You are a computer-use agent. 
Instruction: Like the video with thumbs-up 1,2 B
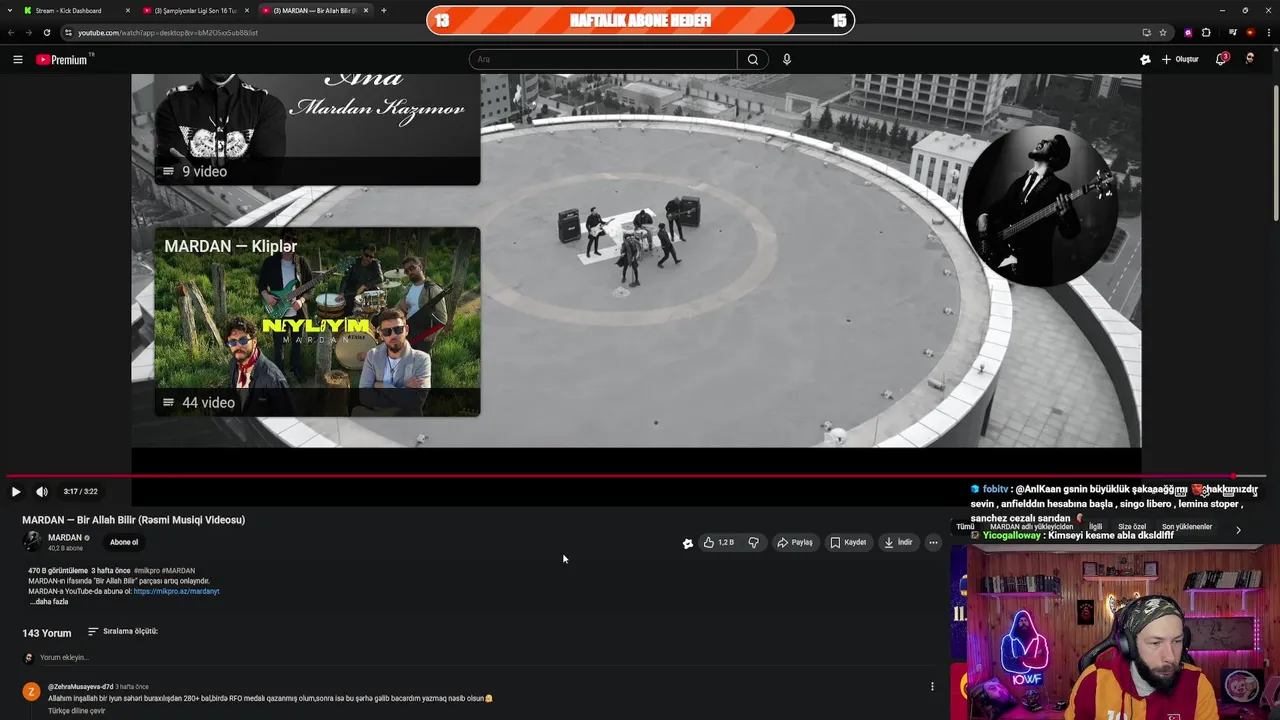pos(718,543)
